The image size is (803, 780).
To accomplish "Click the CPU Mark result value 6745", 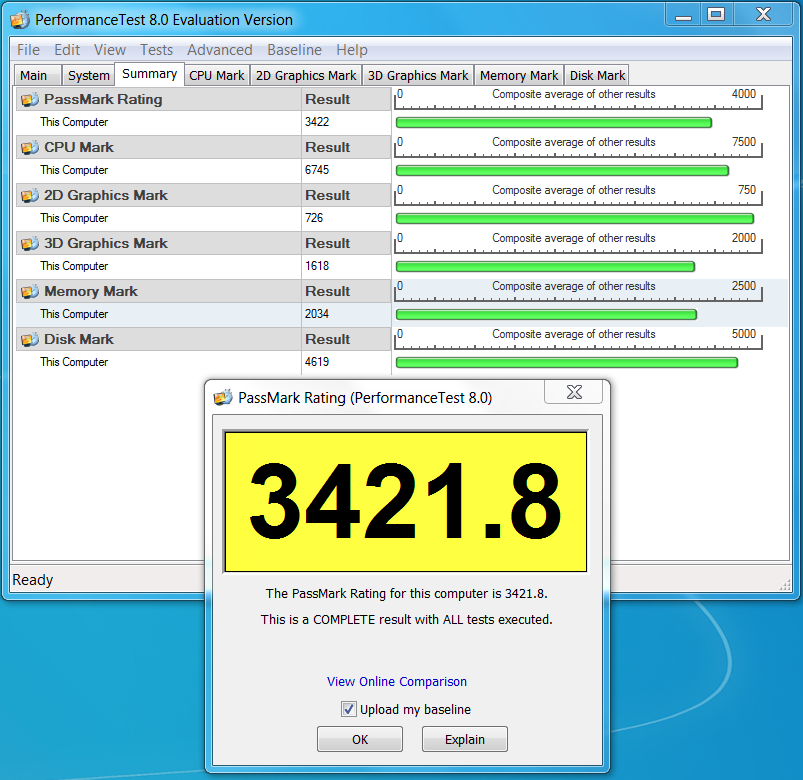I will [x=317, y=170].
